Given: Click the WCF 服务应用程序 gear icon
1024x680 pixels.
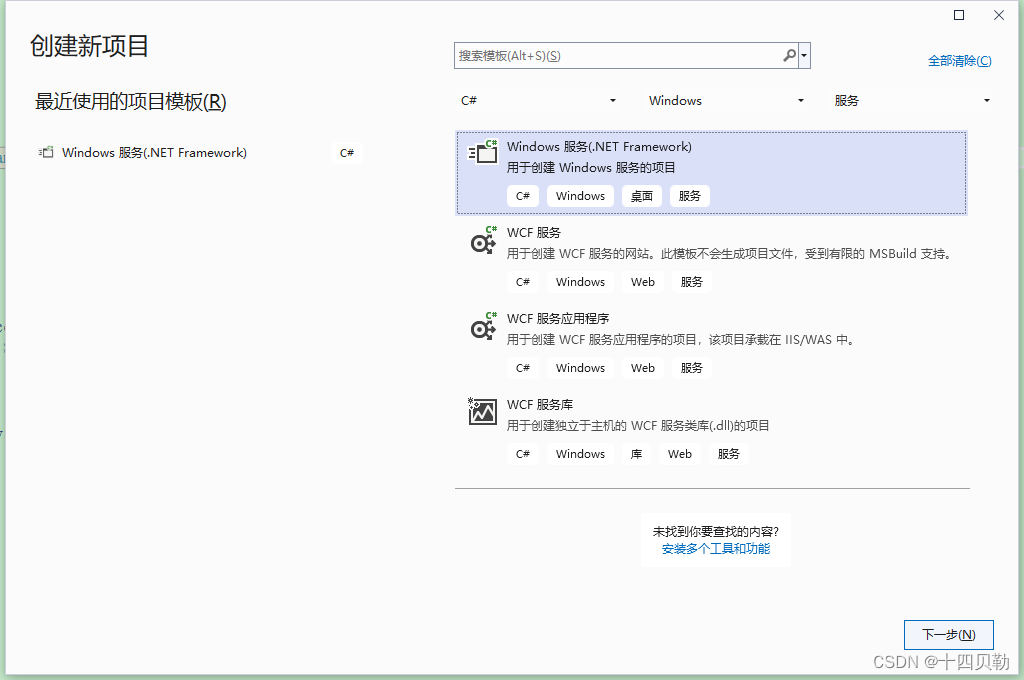Looking at the screenshot, I should click(483, 327).
